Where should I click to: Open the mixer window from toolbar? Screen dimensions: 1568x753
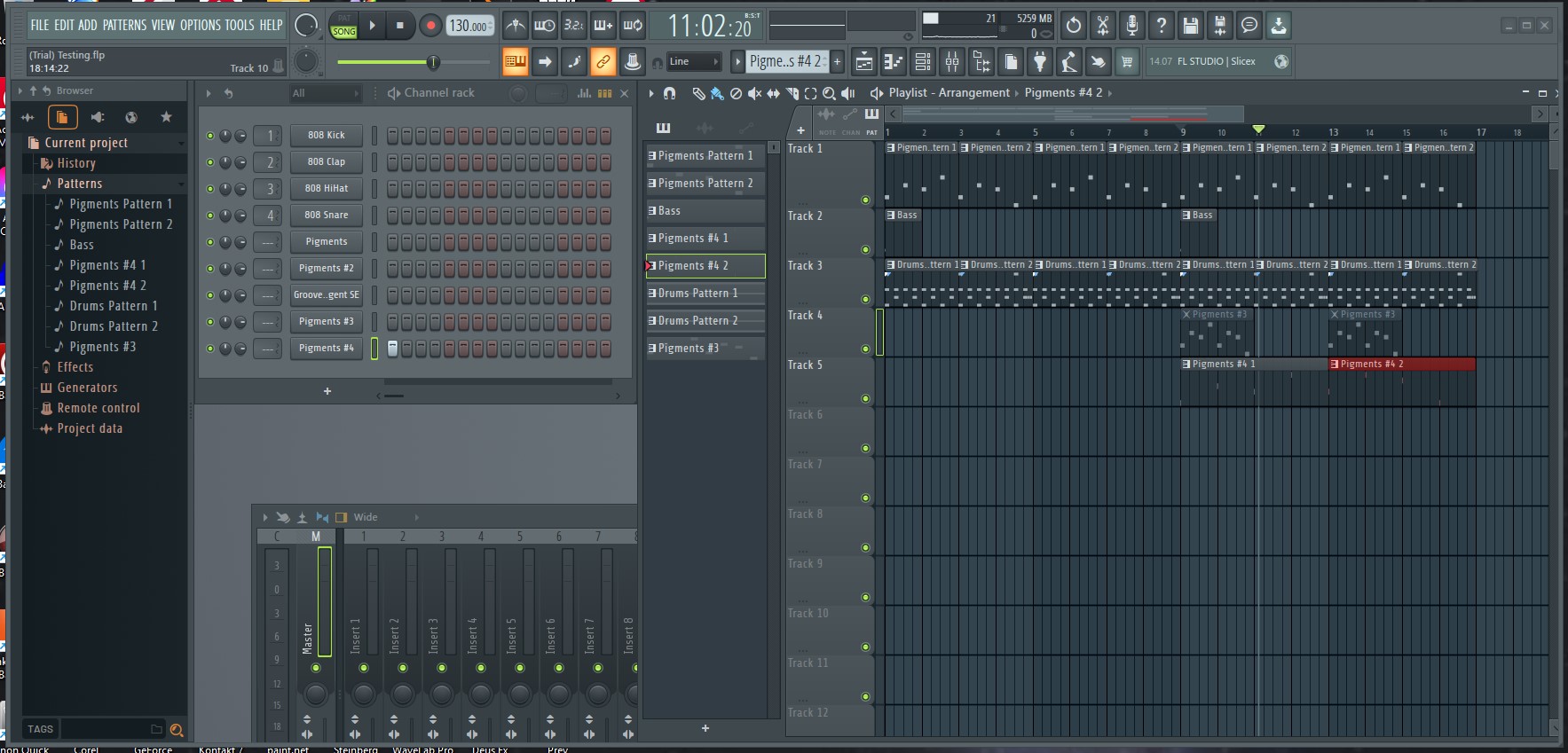(952, 61)
